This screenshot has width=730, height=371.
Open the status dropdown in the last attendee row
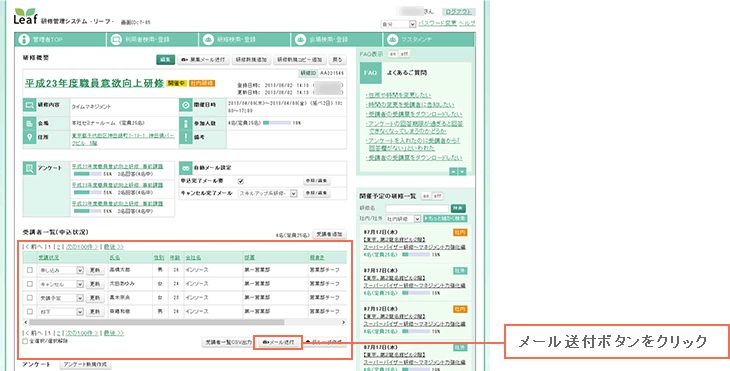61,311
